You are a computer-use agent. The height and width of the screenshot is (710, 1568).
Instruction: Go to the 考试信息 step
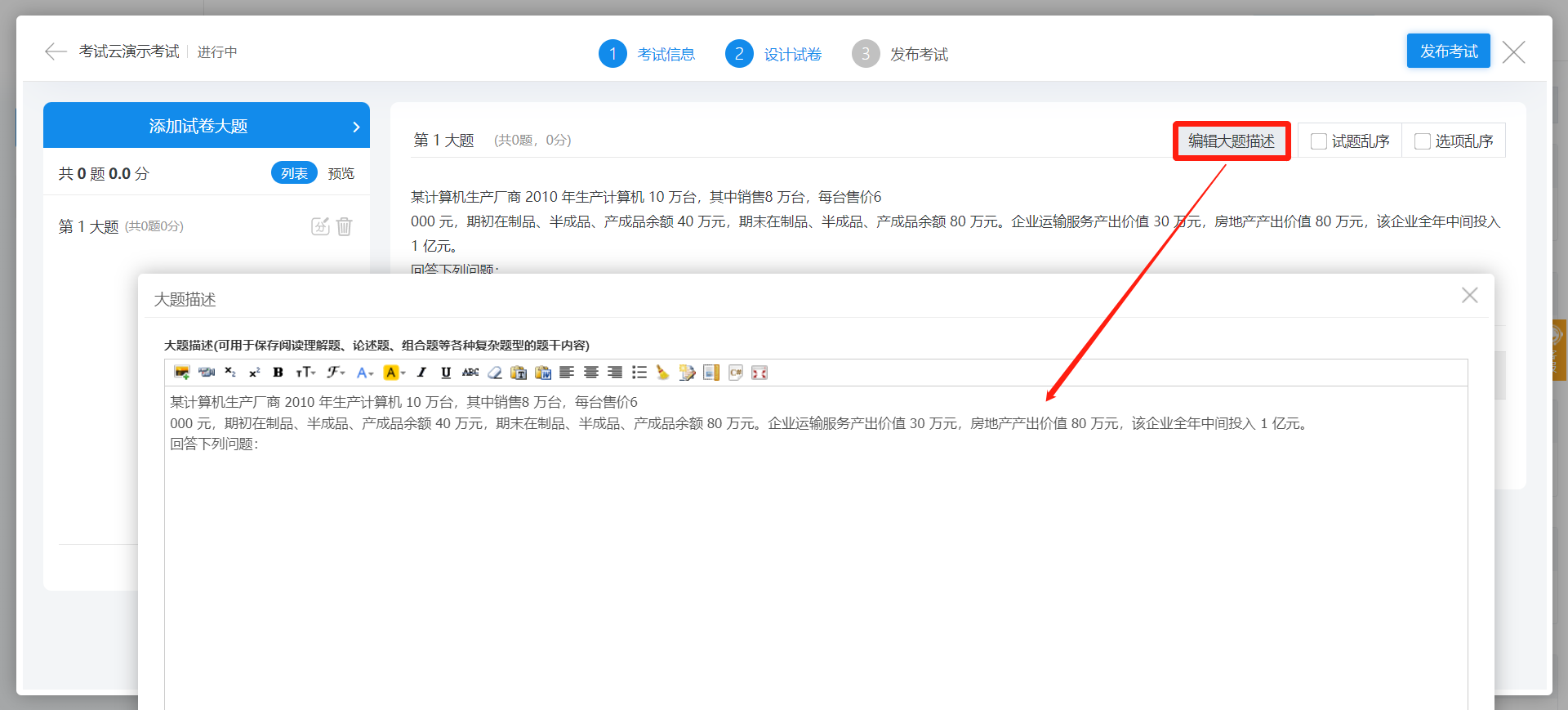666,54
